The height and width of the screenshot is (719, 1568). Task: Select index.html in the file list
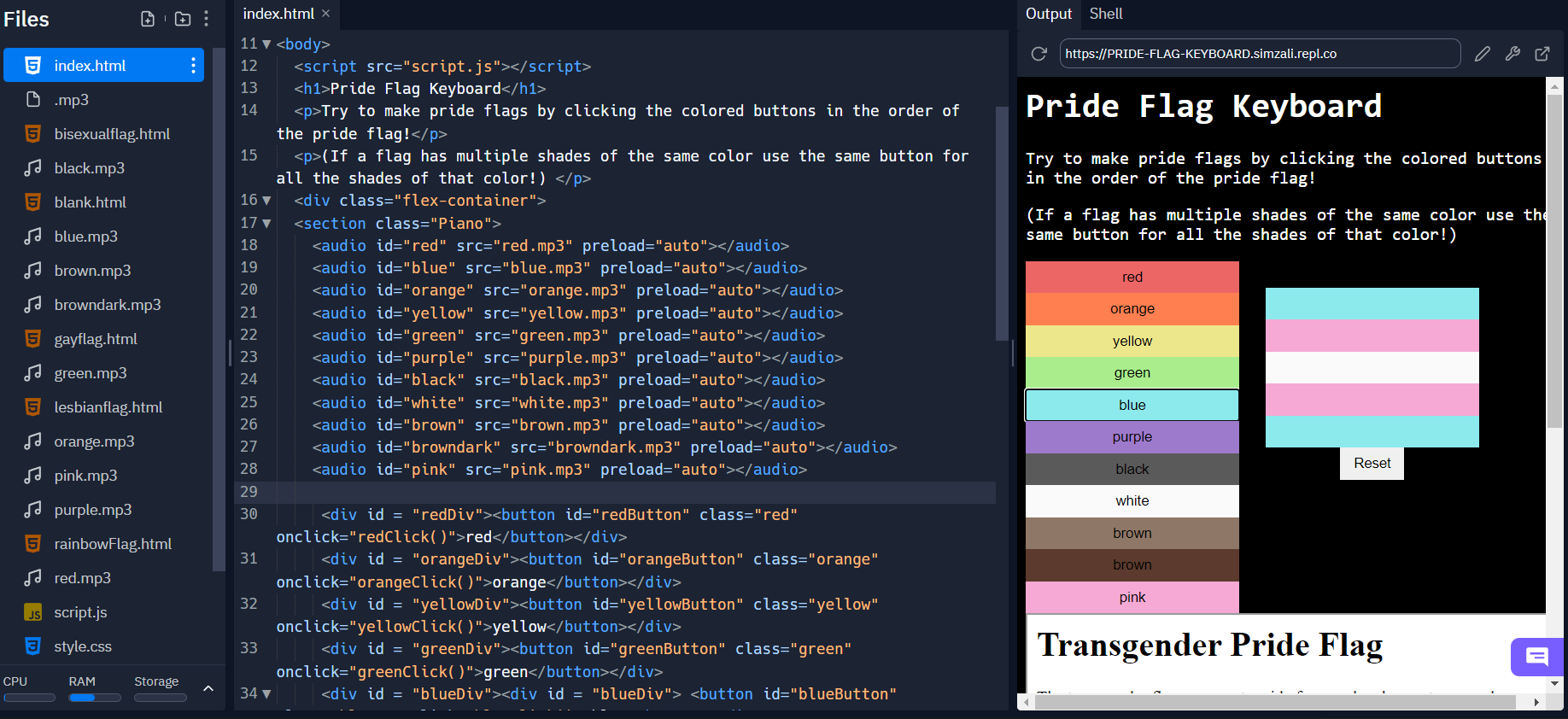103,65
